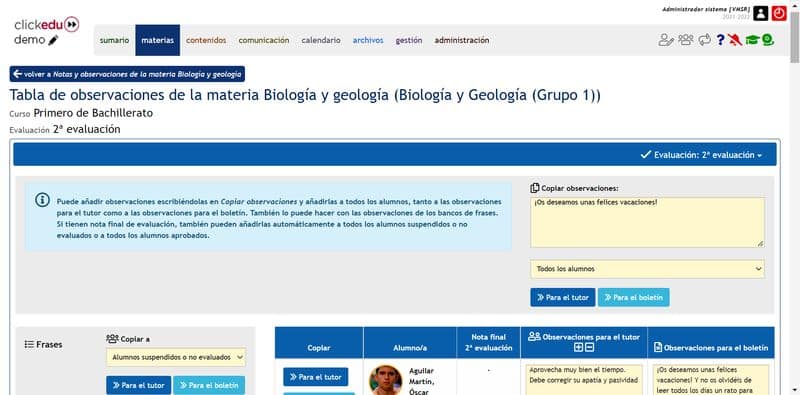Screen dimensions: 800x395
Task: Open the green graduation cap icon
Action: [x=752, y=40]
